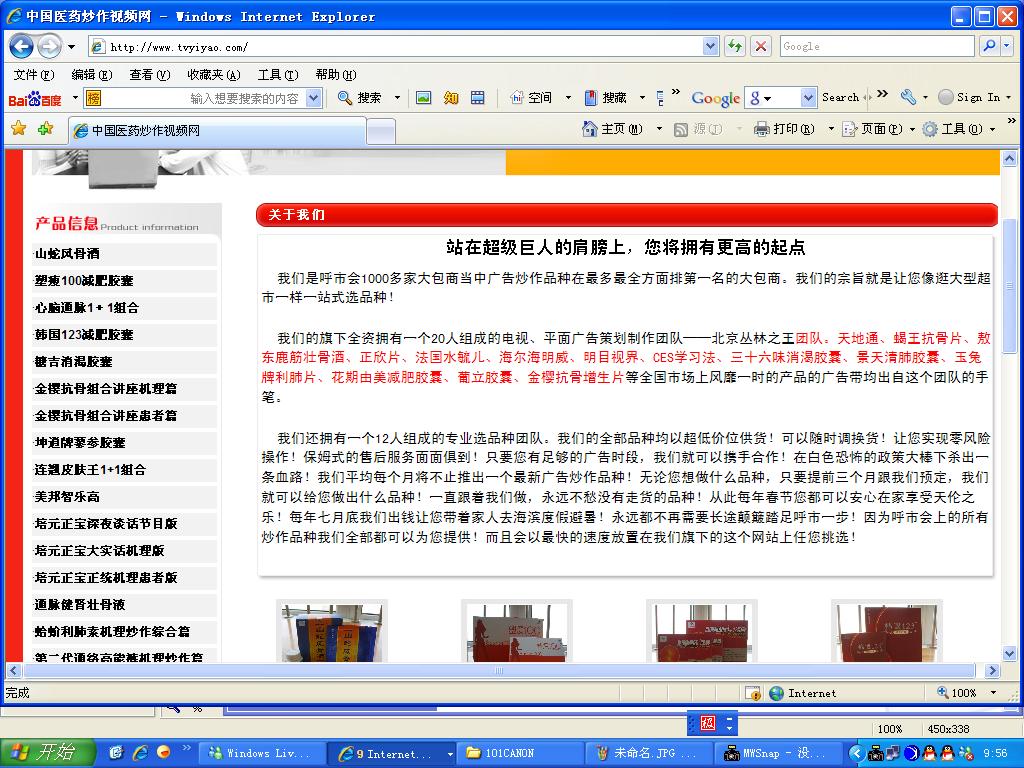Expand the address bar URL dropdown
1024x768 pixels.
coord(710,46)
